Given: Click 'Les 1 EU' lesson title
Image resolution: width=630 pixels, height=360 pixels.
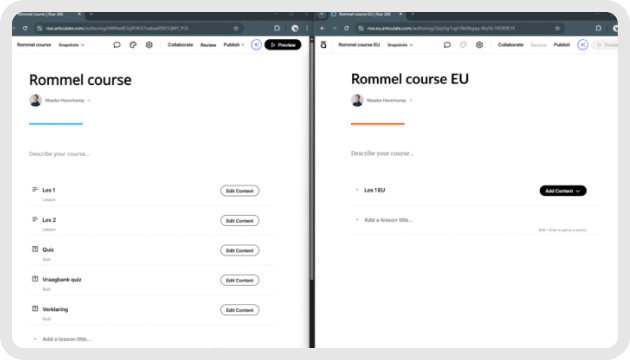Looking at the screenshot, I should pos(374,190).
